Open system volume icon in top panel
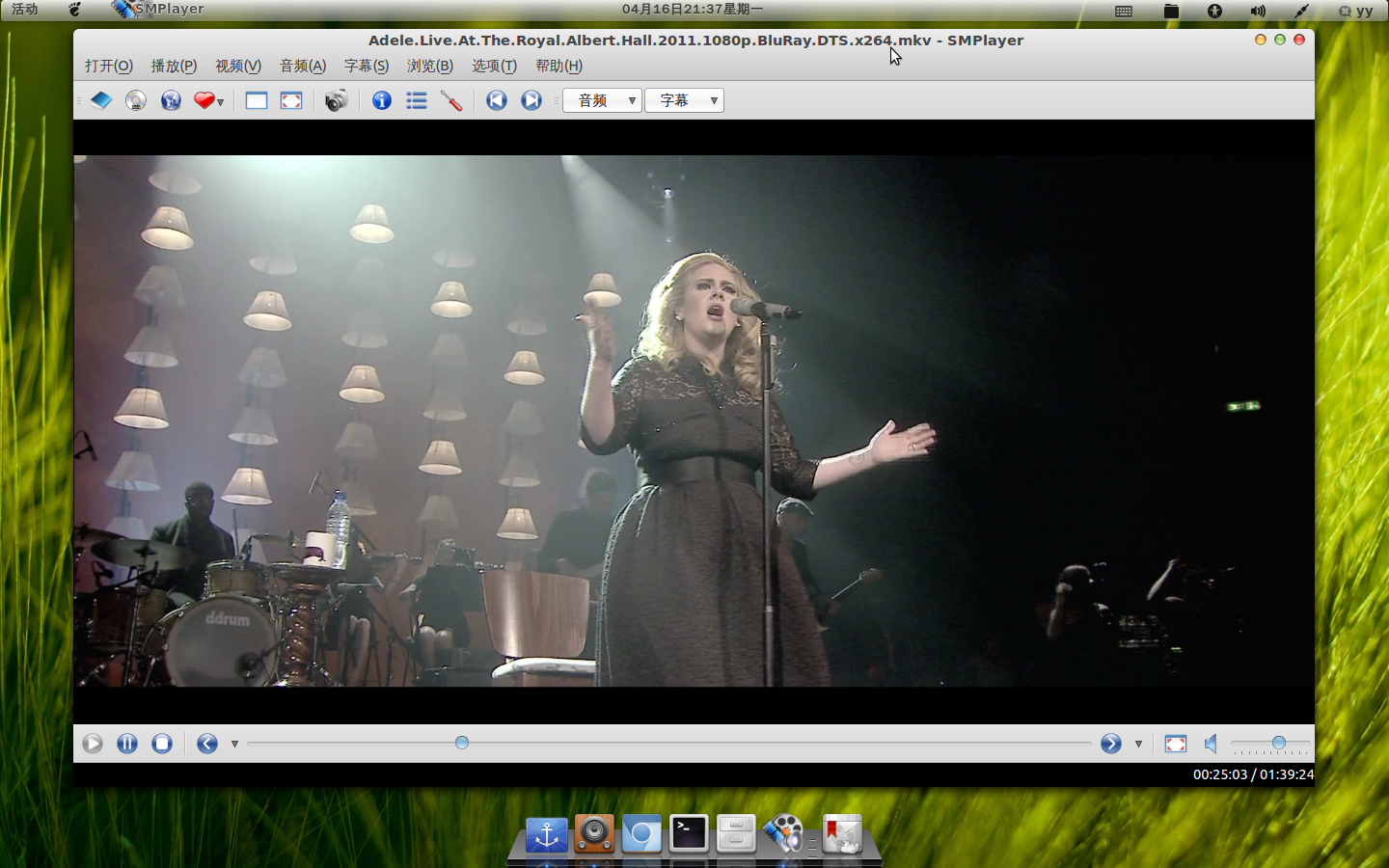 click(x=1258, y=11)
